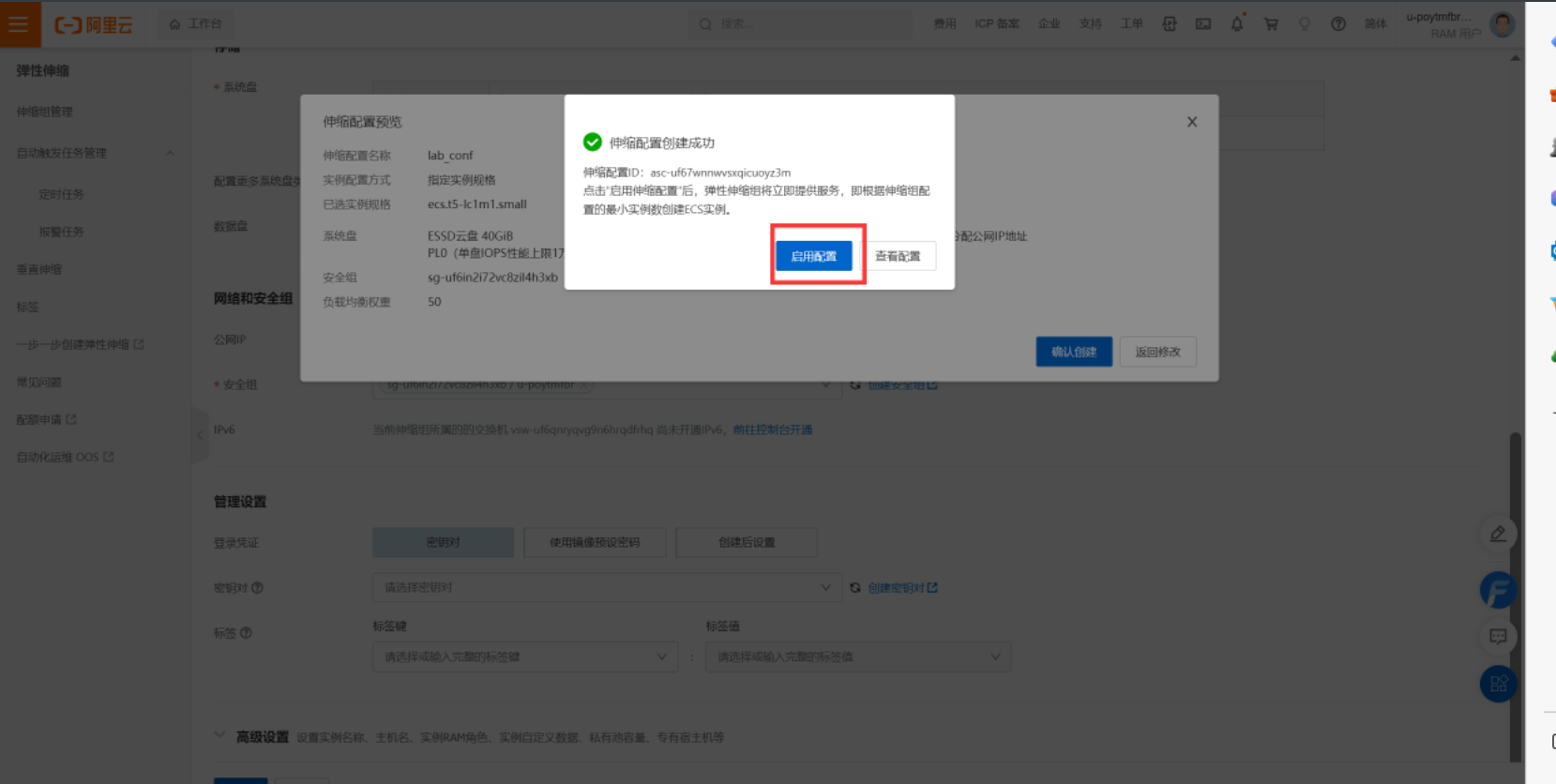Open 自动化运维 OOS link
This screenshot has height=784, width=1556.
[x=65, y=457]
